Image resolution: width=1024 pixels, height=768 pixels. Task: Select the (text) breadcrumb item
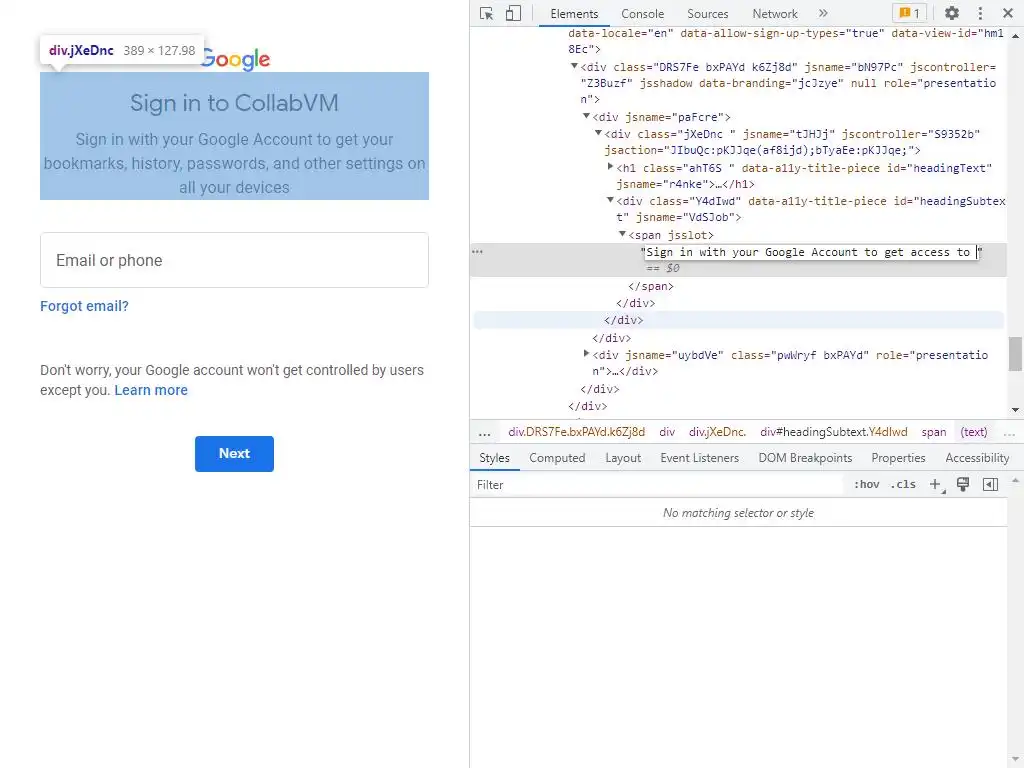(974, 432)
